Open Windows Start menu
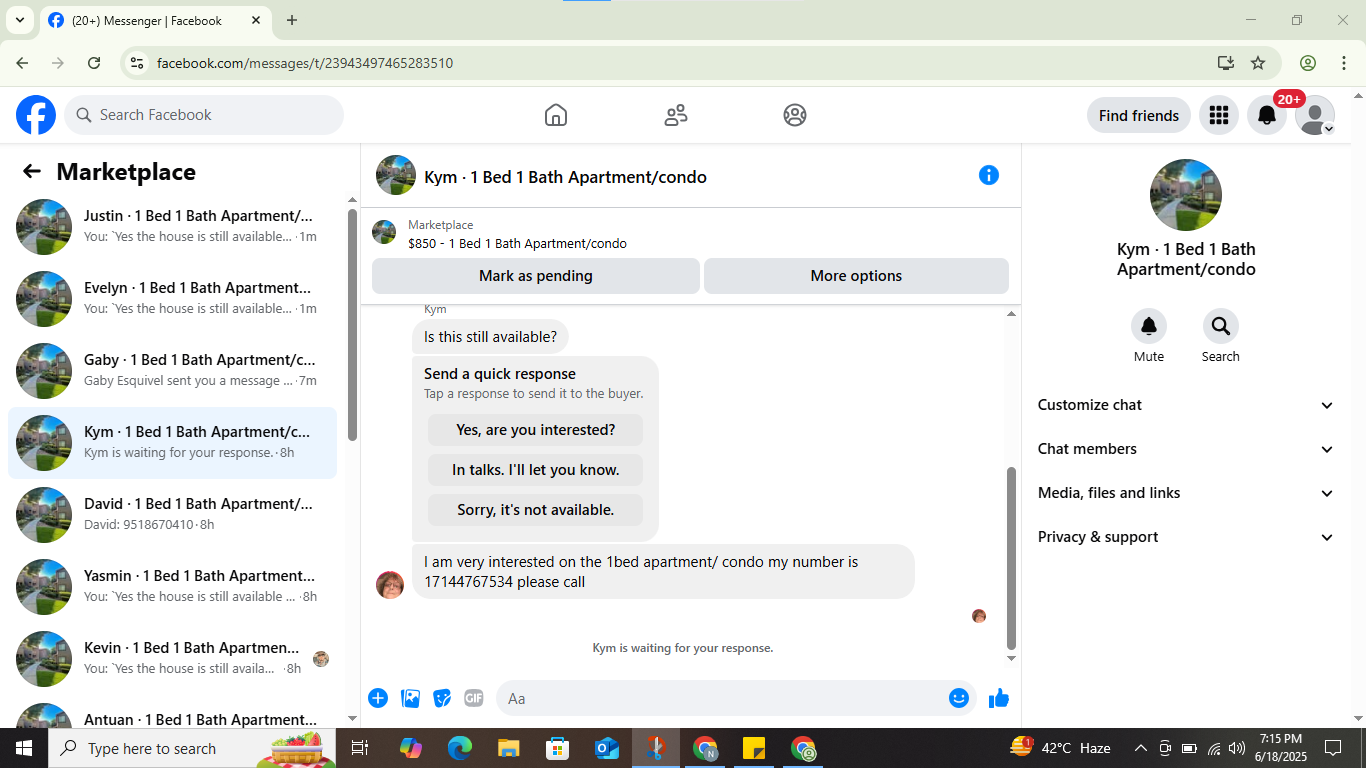This screenshot has height=768, width=1366. click(23, 748)
